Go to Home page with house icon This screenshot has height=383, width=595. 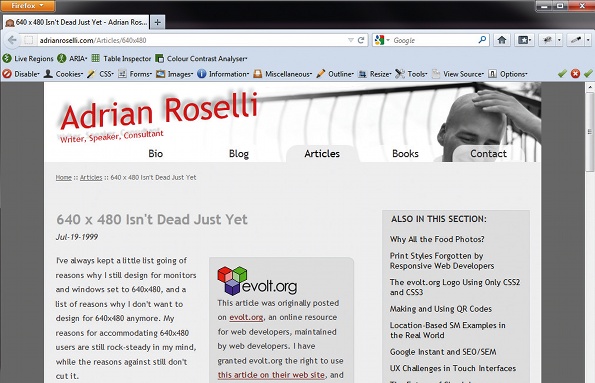[x=502, y=40]
